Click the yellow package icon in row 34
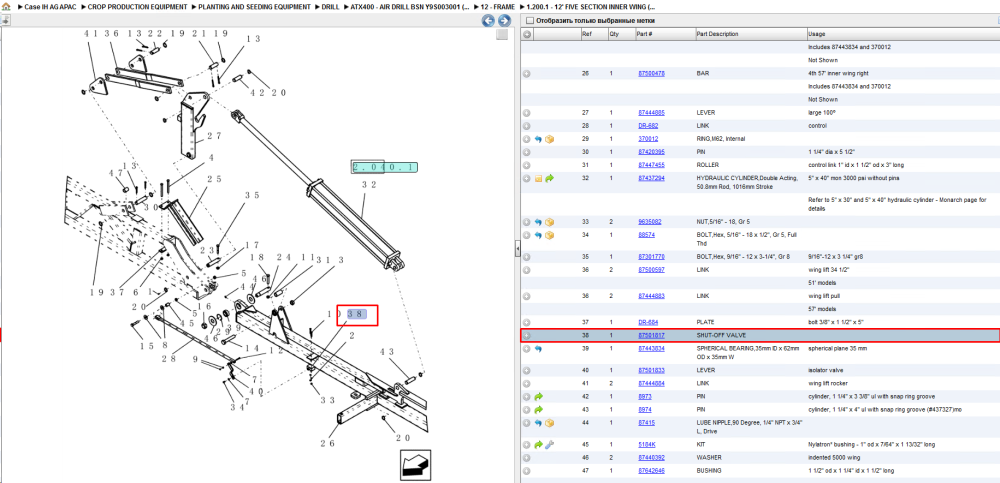 coord(549,235)
